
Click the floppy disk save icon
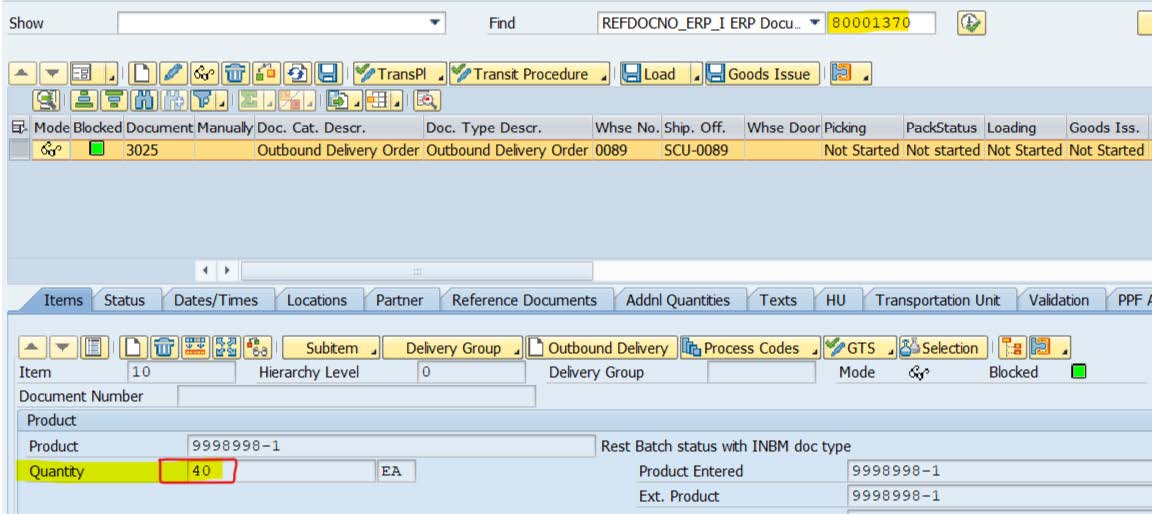point(327,74)
